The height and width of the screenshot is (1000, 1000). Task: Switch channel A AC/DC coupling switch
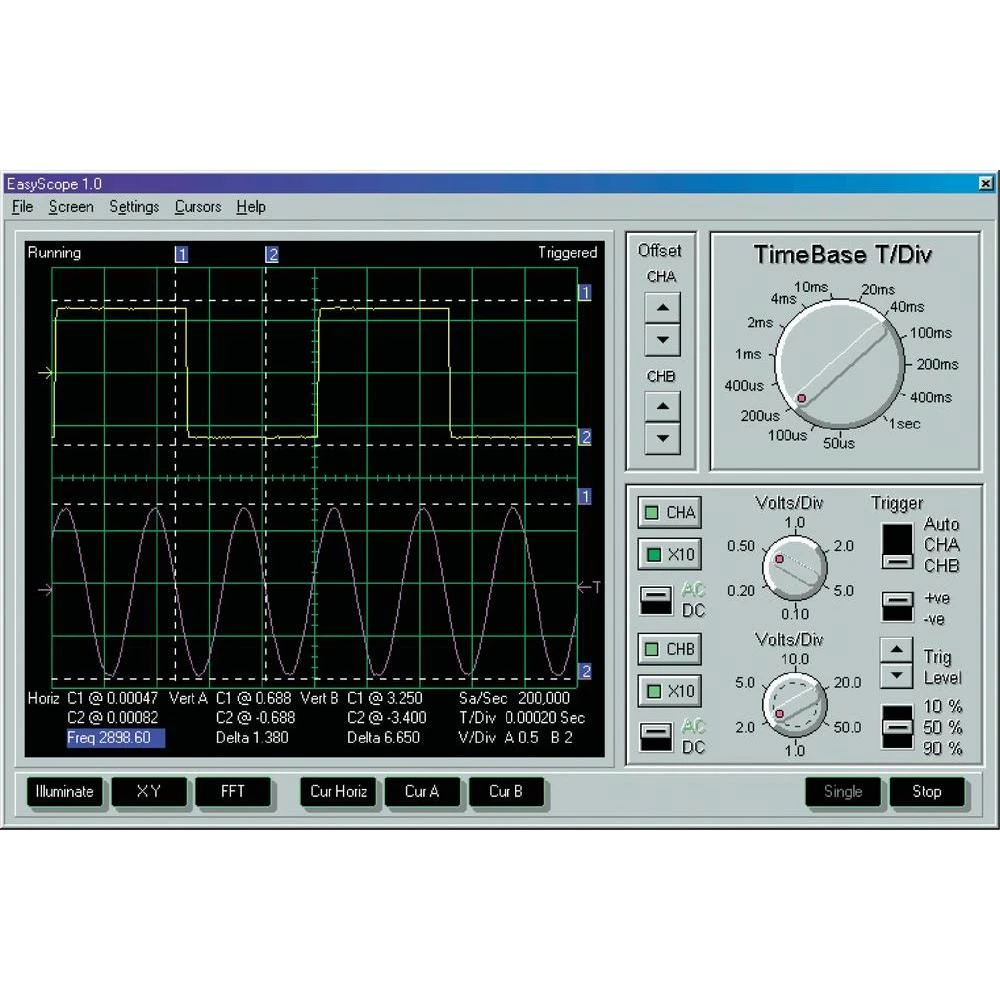[656, 600]
